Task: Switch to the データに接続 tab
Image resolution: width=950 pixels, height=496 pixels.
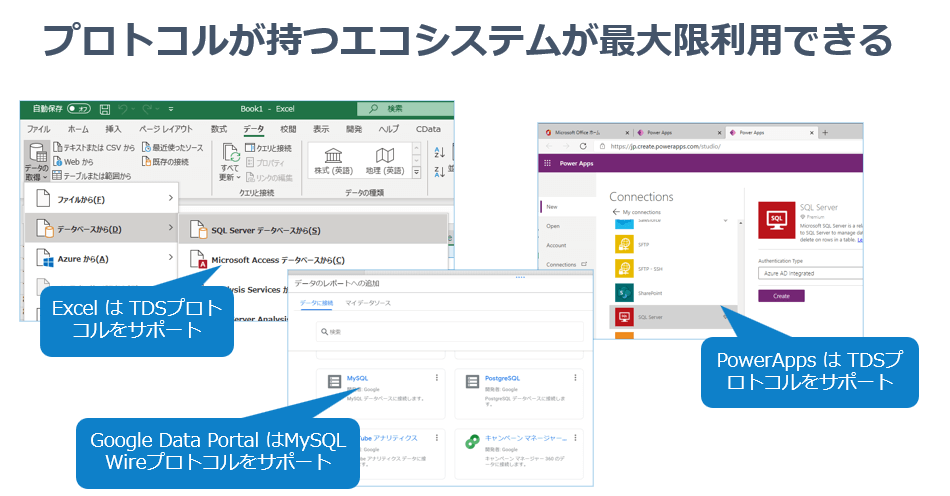Action: click(316, 302)
